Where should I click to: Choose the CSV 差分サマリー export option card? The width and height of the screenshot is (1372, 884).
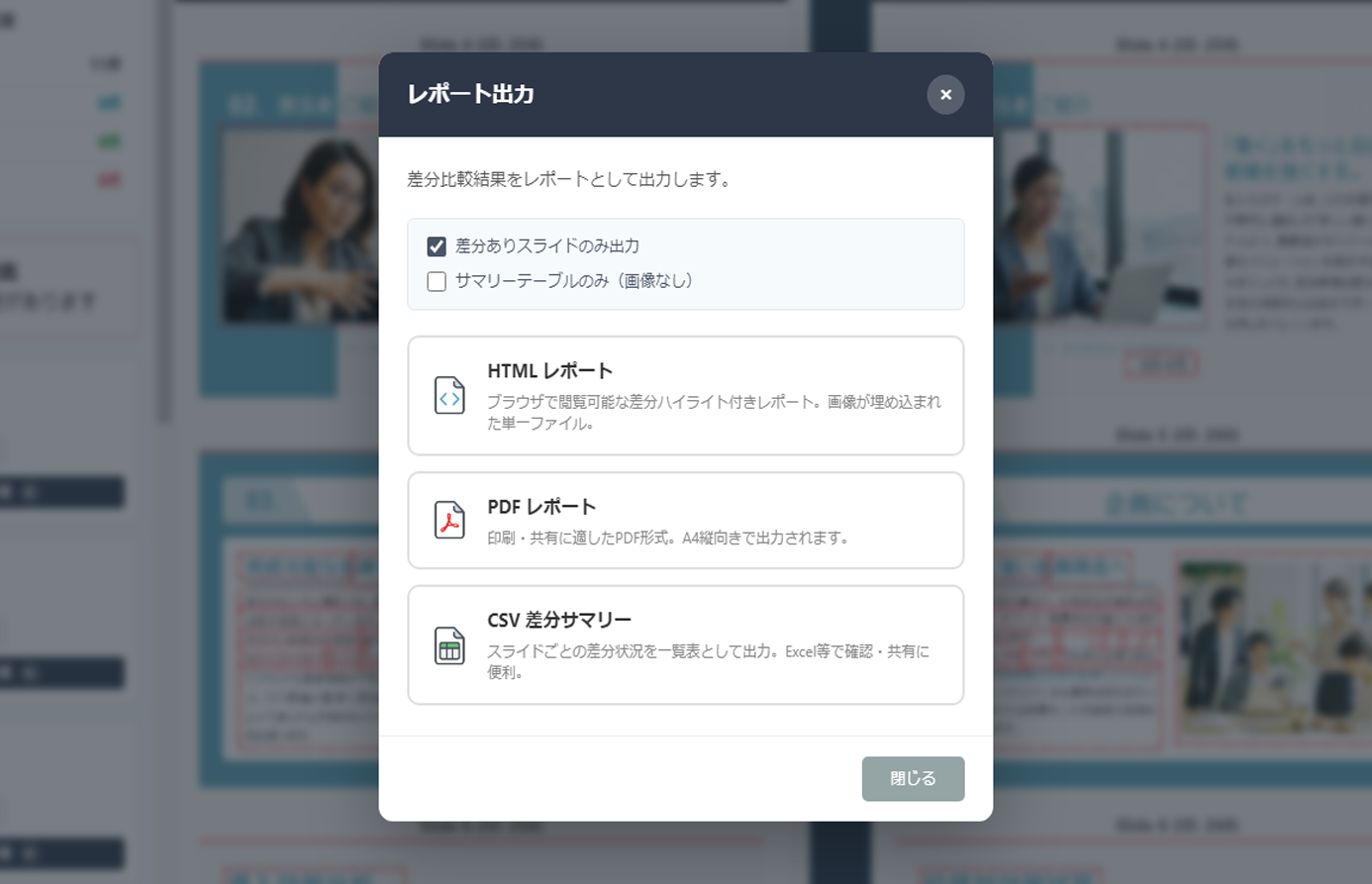coord(685,644)
